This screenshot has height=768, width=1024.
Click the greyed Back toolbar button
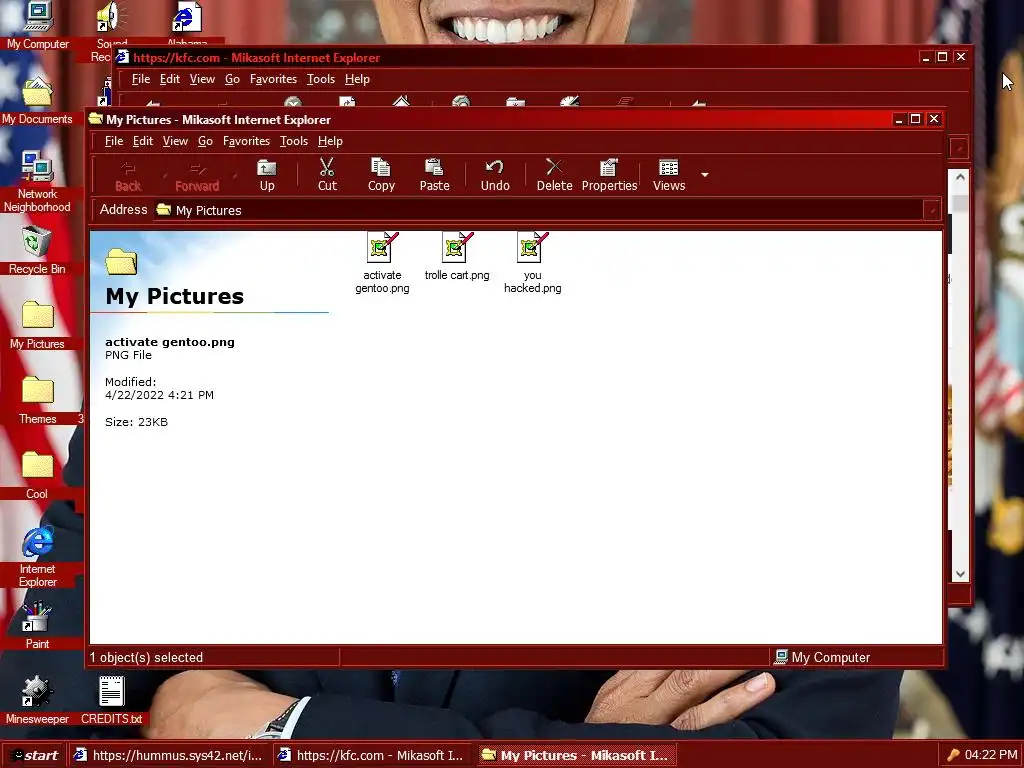point(128,175)
